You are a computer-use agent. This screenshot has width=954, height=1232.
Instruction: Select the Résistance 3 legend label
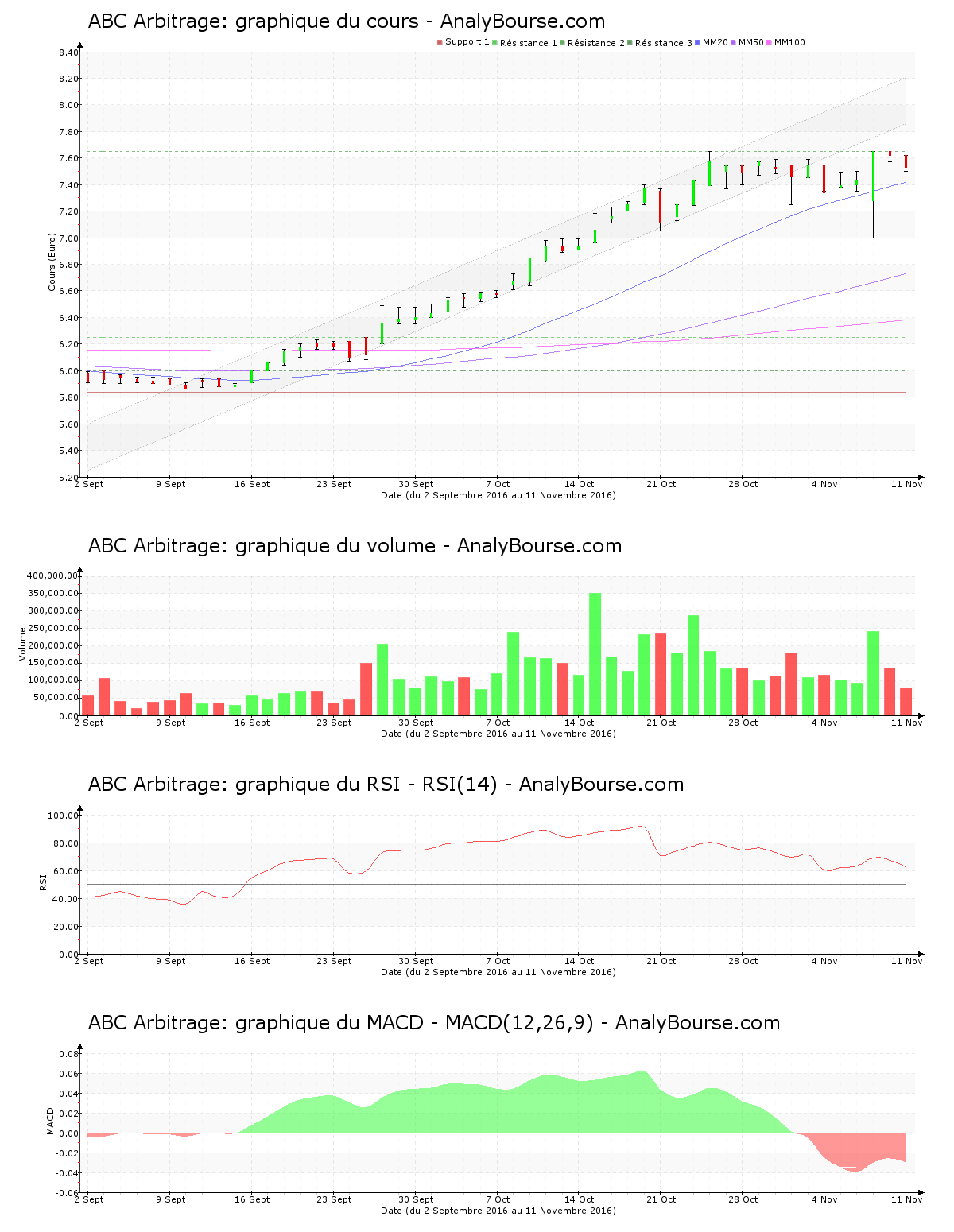(x=664, y=42)
